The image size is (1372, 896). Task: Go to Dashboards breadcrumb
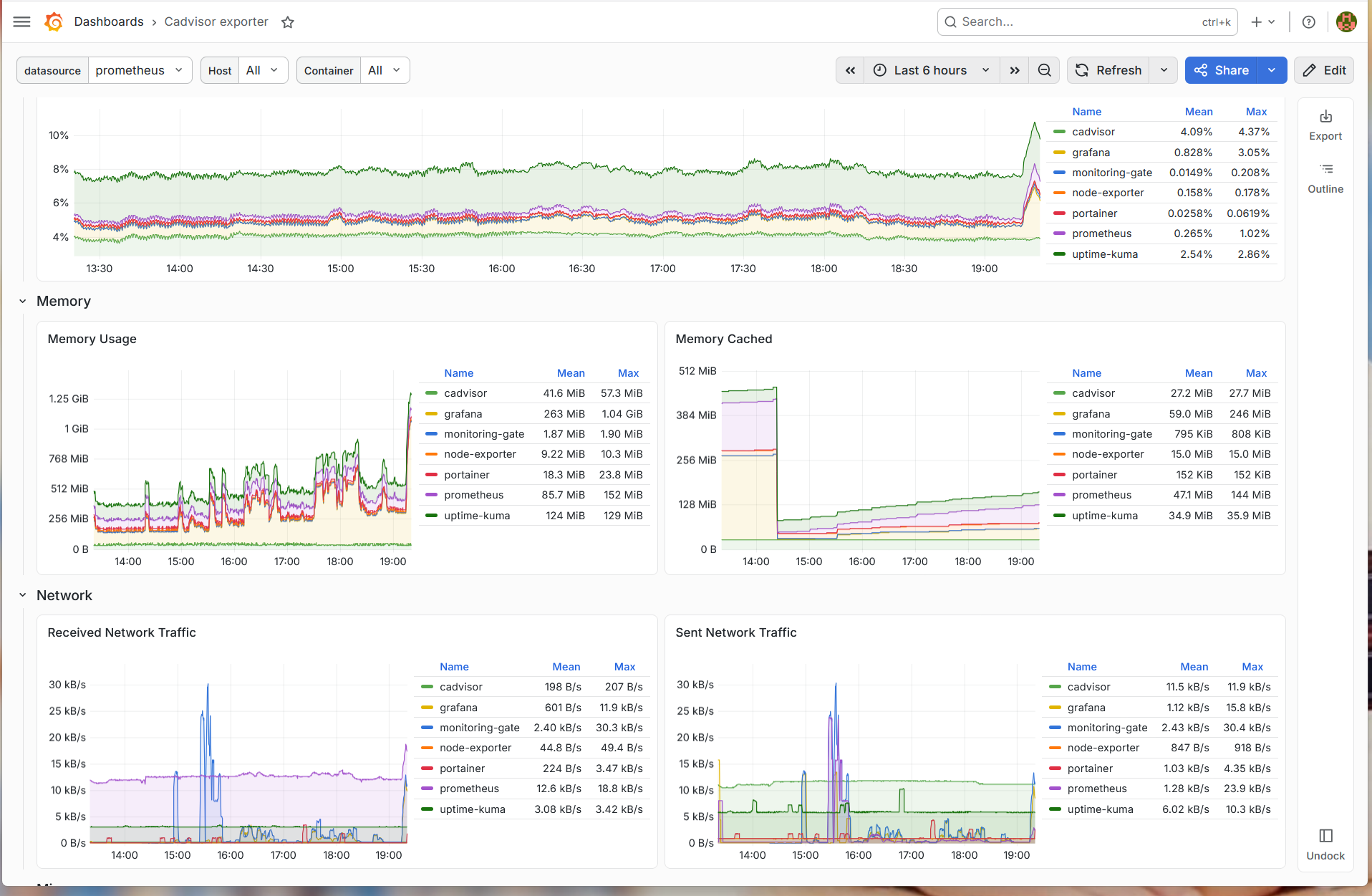pyautogui.click(x=109, y=21)
